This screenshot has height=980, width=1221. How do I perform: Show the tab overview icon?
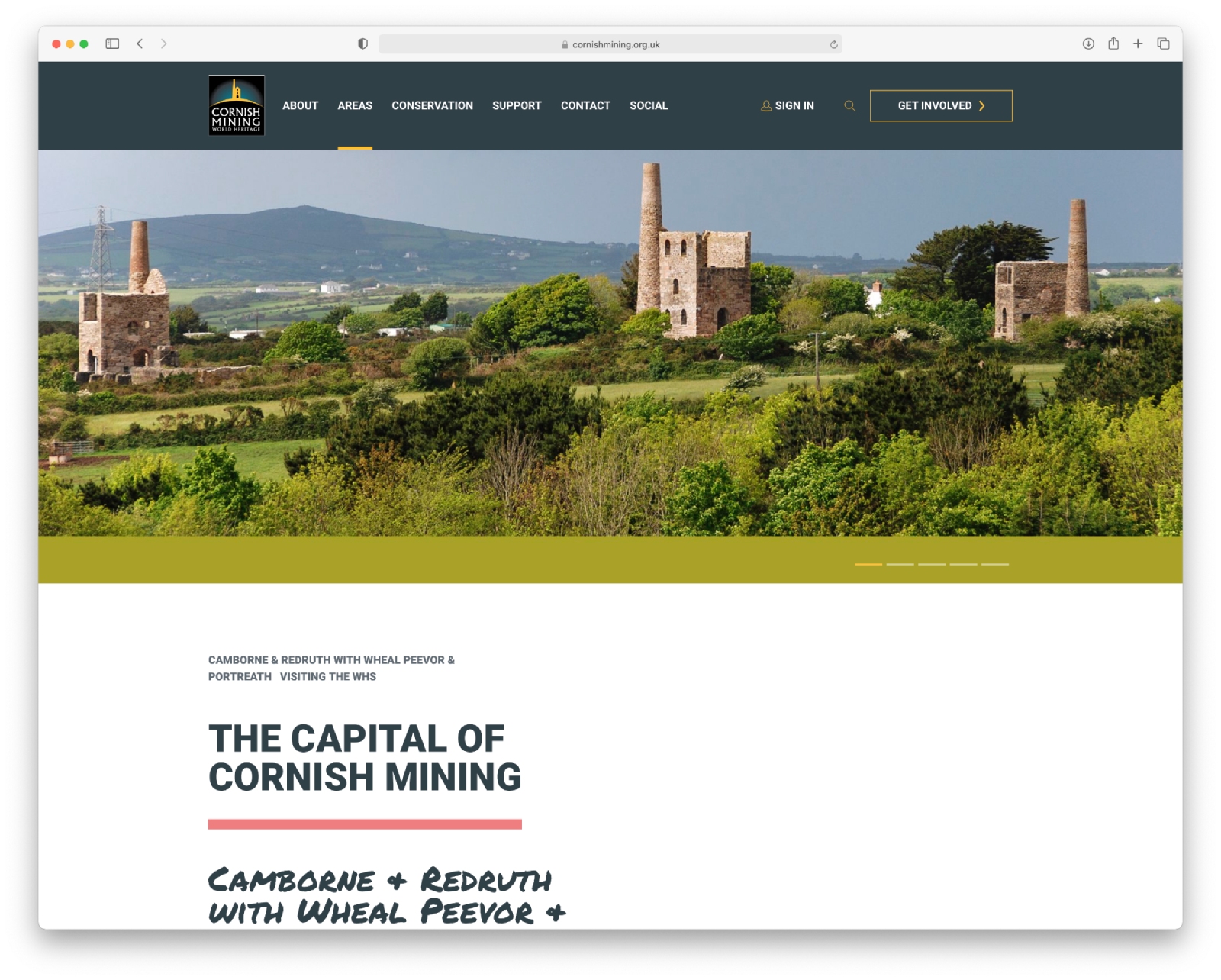1163,44
